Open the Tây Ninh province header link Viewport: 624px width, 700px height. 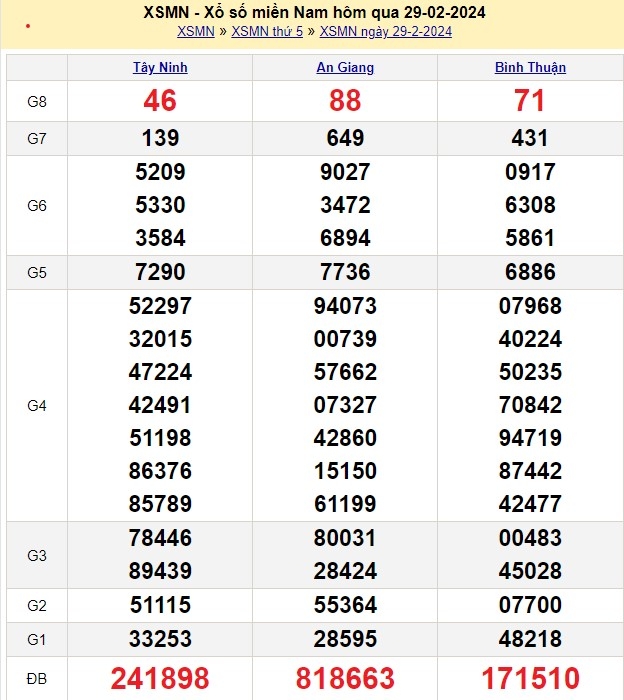160,67
